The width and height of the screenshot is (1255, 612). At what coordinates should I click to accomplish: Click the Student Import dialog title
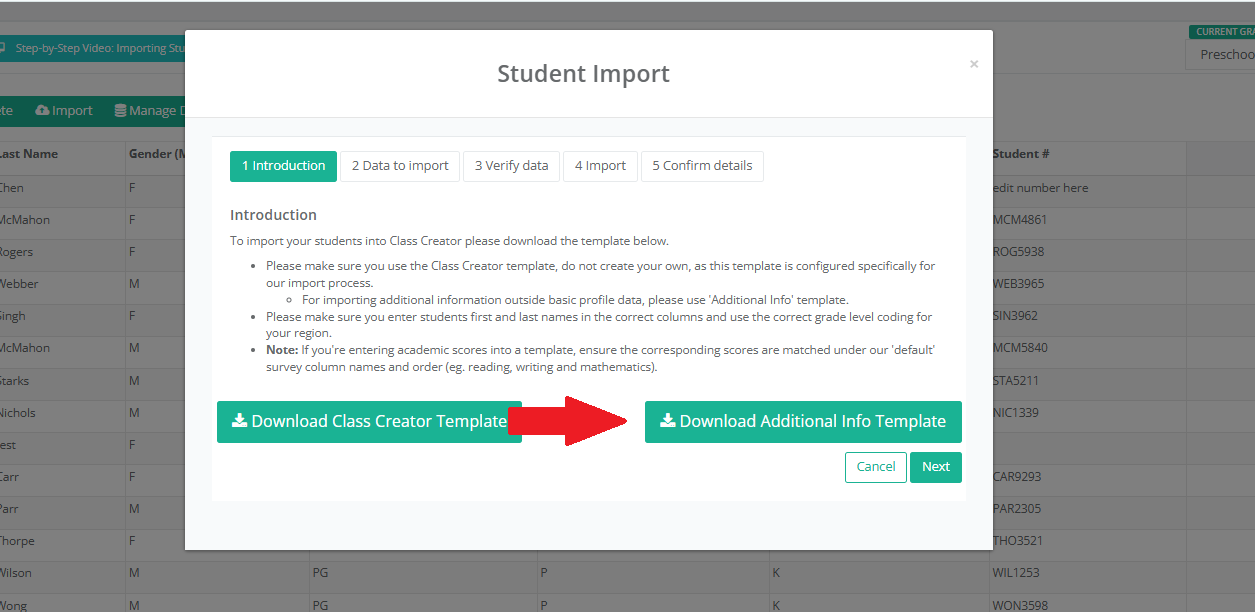pyautogui.click(x=584, y=73)
